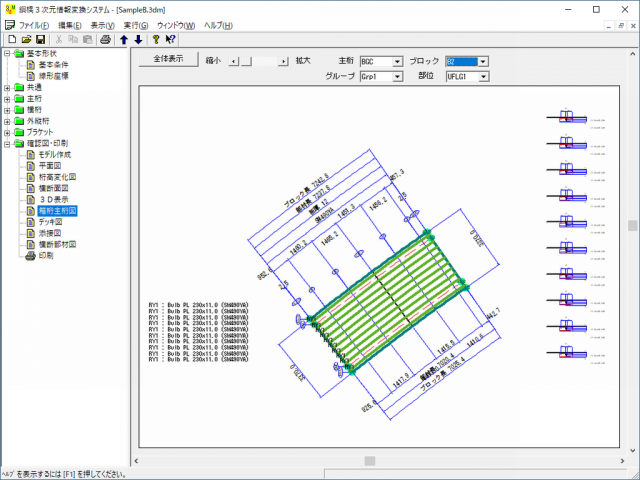640x480 pixels.
Task: Click the context help pointer icon
Action: click(171, 39)
